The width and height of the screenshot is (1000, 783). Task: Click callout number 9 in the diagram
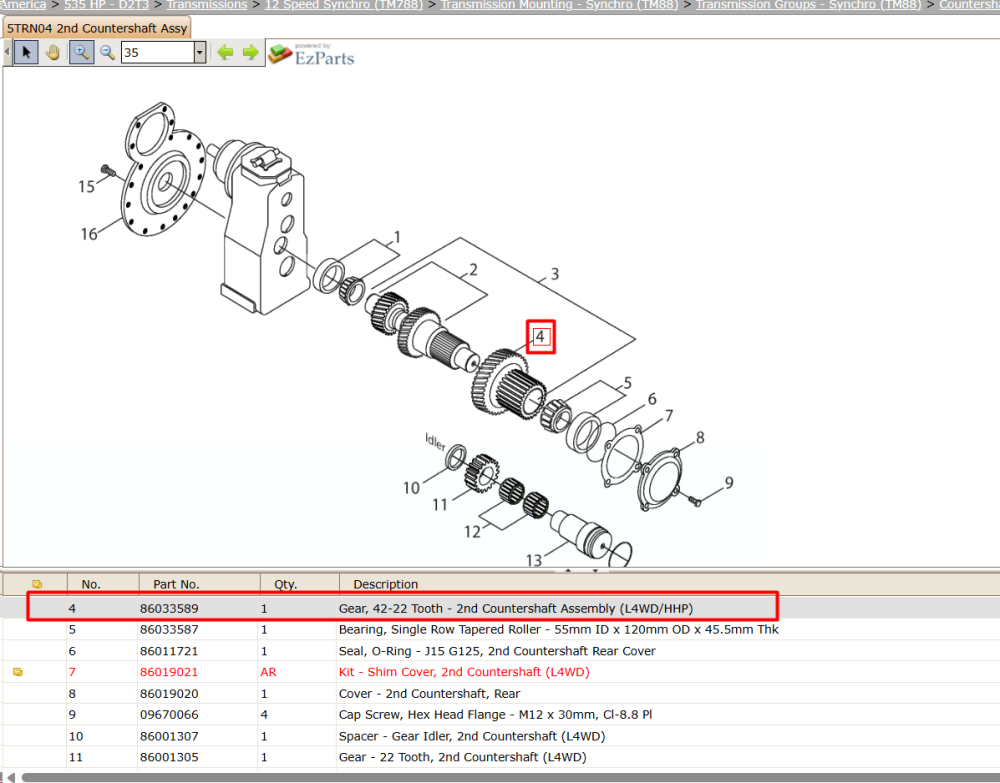coord(729,483)
